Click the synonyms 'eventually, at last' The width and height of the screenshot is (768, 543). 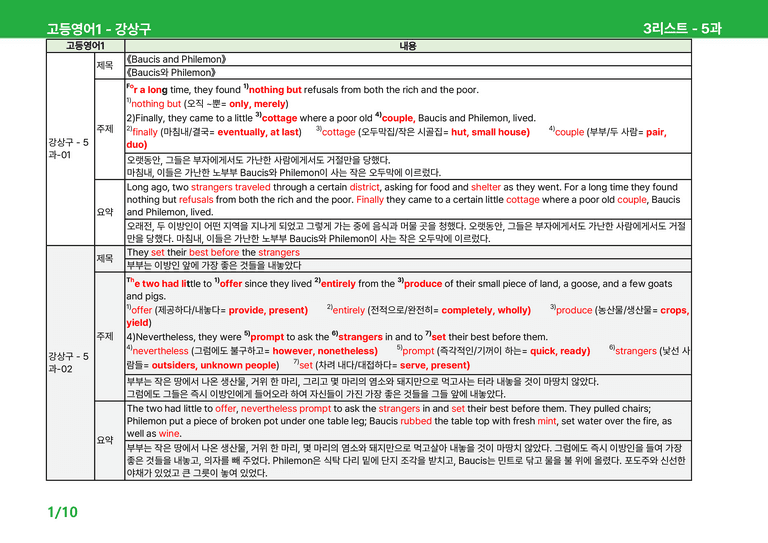(258, 132)
